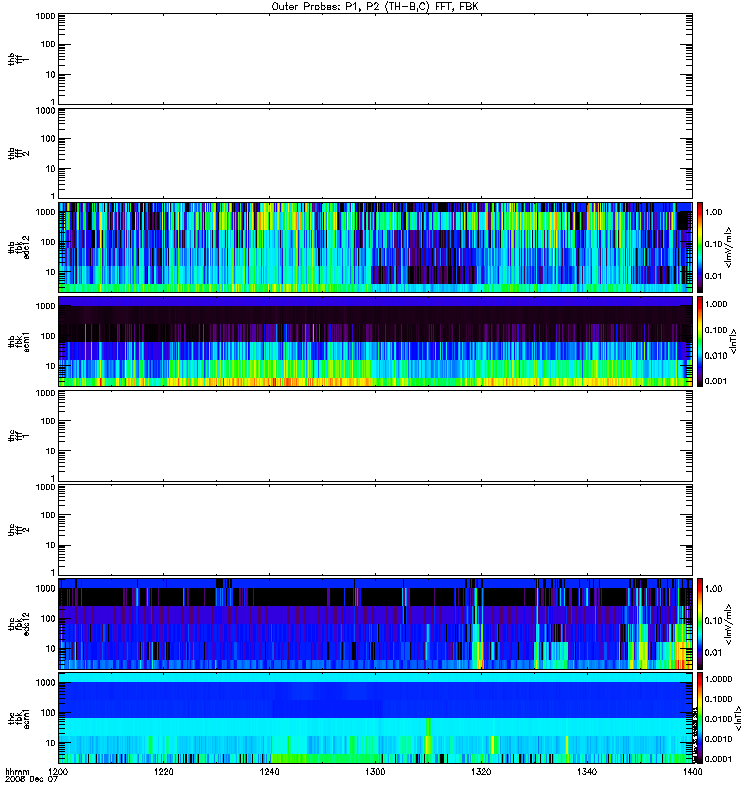Click the 1400 time axis end label
The width and height of the screenshot is (750, 800).
[x=692, y=772]
